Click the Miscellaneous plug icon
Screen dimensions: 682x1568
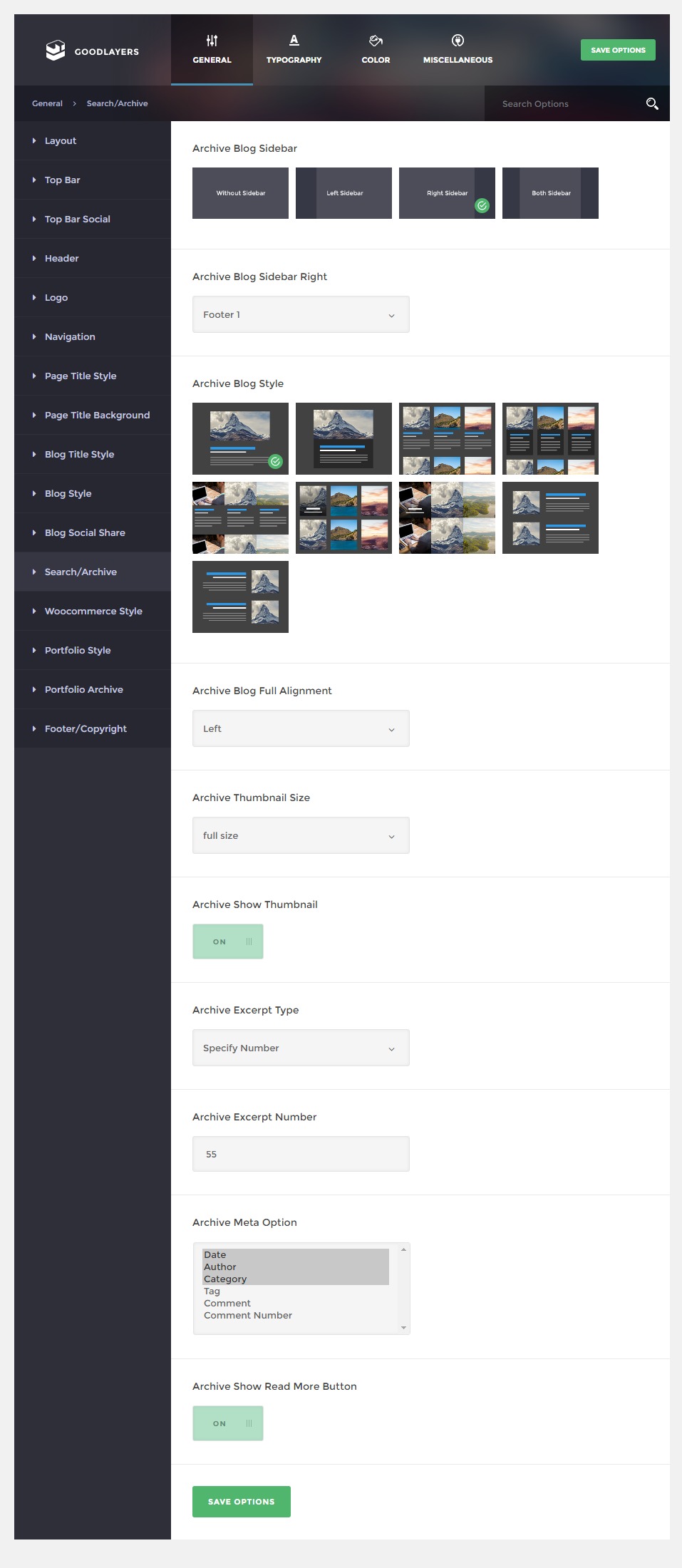[x=458, y=41]
